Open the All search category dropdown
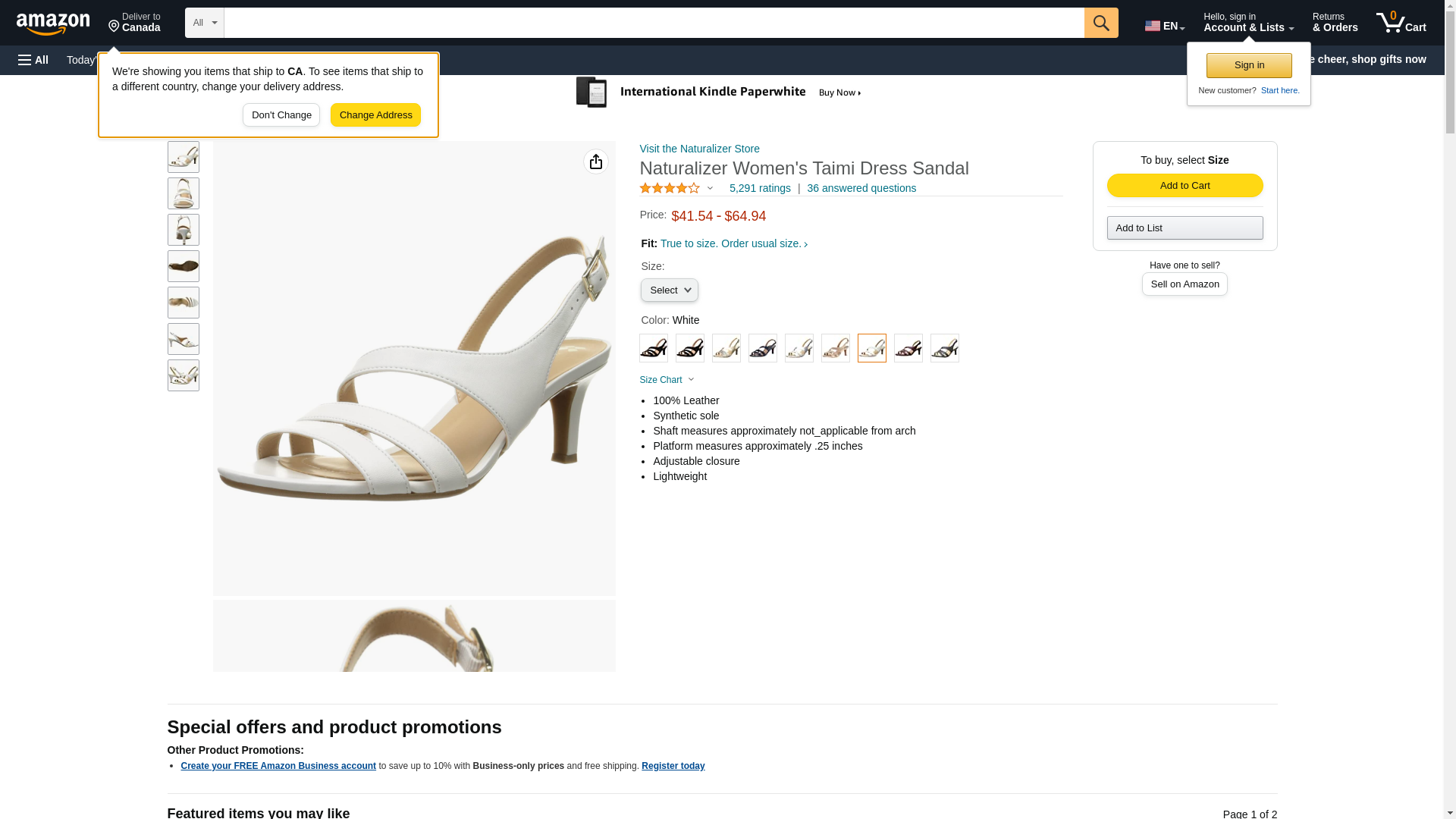Viewport: 1456px width, 819px height. [x=204, y=23]
